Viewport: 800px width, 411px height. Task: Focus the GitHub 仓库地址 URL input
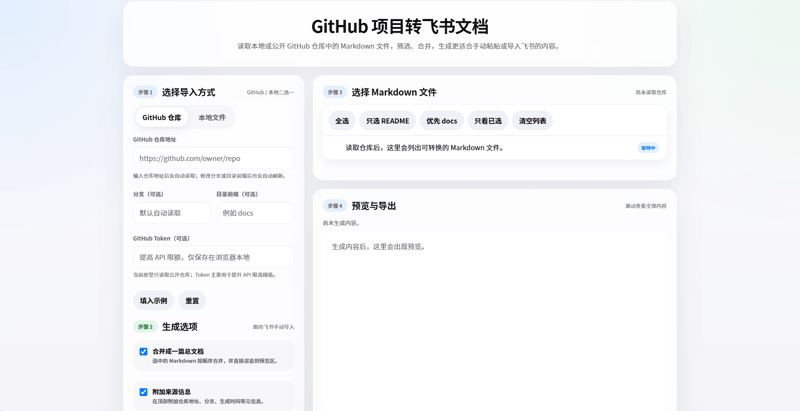pyautogui.click(x=213, y=158)
